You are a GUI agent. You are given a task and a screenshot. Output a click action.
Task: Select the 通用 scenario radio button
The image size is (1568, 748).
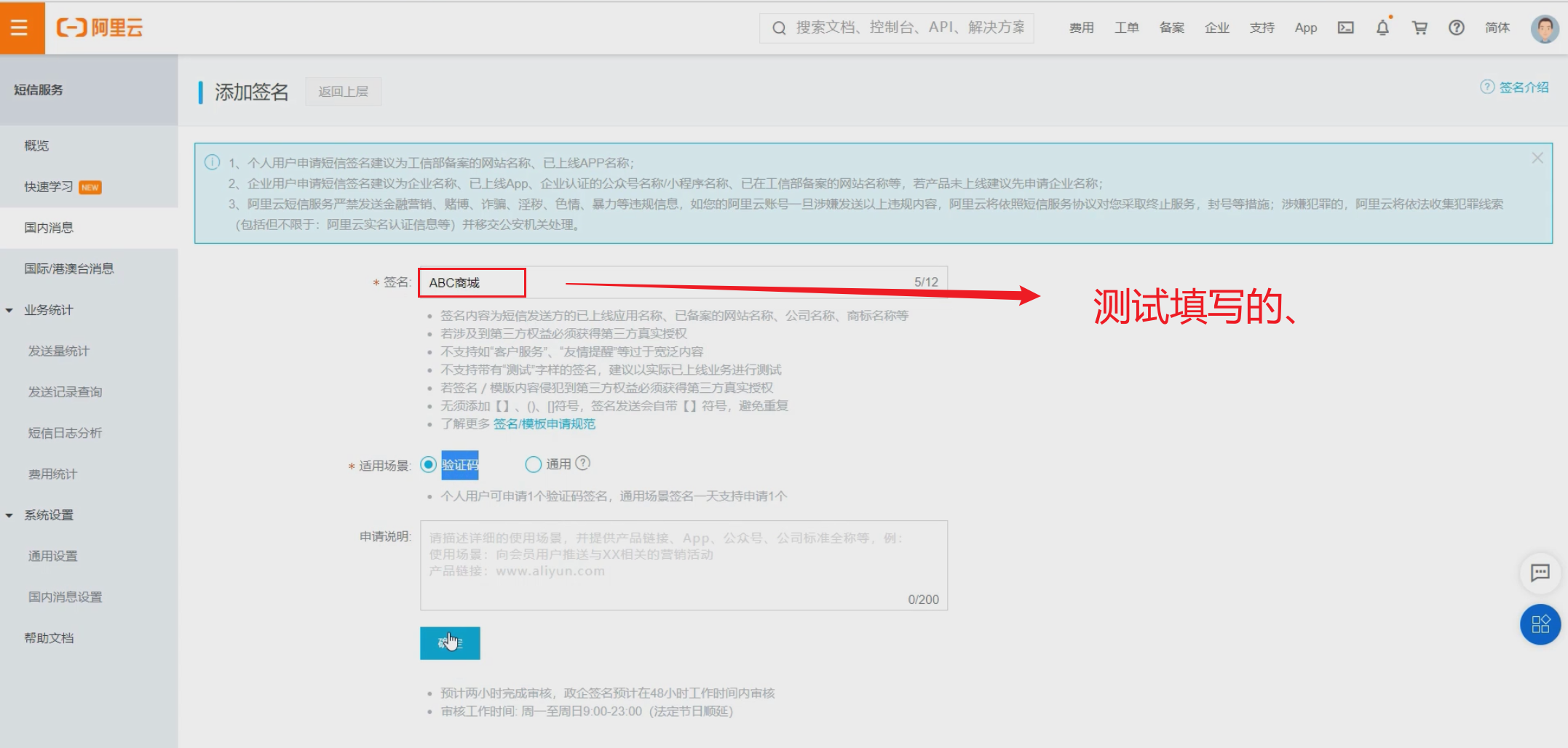click(534, 464)
